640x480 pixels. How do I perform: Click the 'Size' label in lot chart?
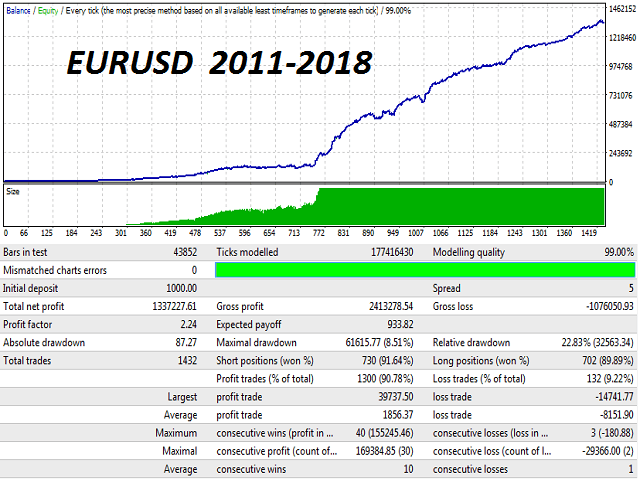tap(13, 191)
